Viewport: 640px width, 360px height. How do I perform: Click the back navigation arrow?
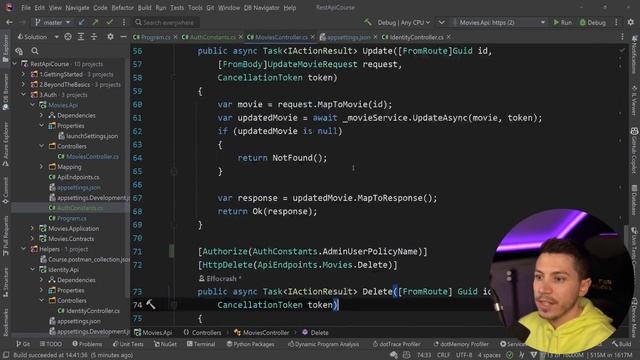[9, 22]
